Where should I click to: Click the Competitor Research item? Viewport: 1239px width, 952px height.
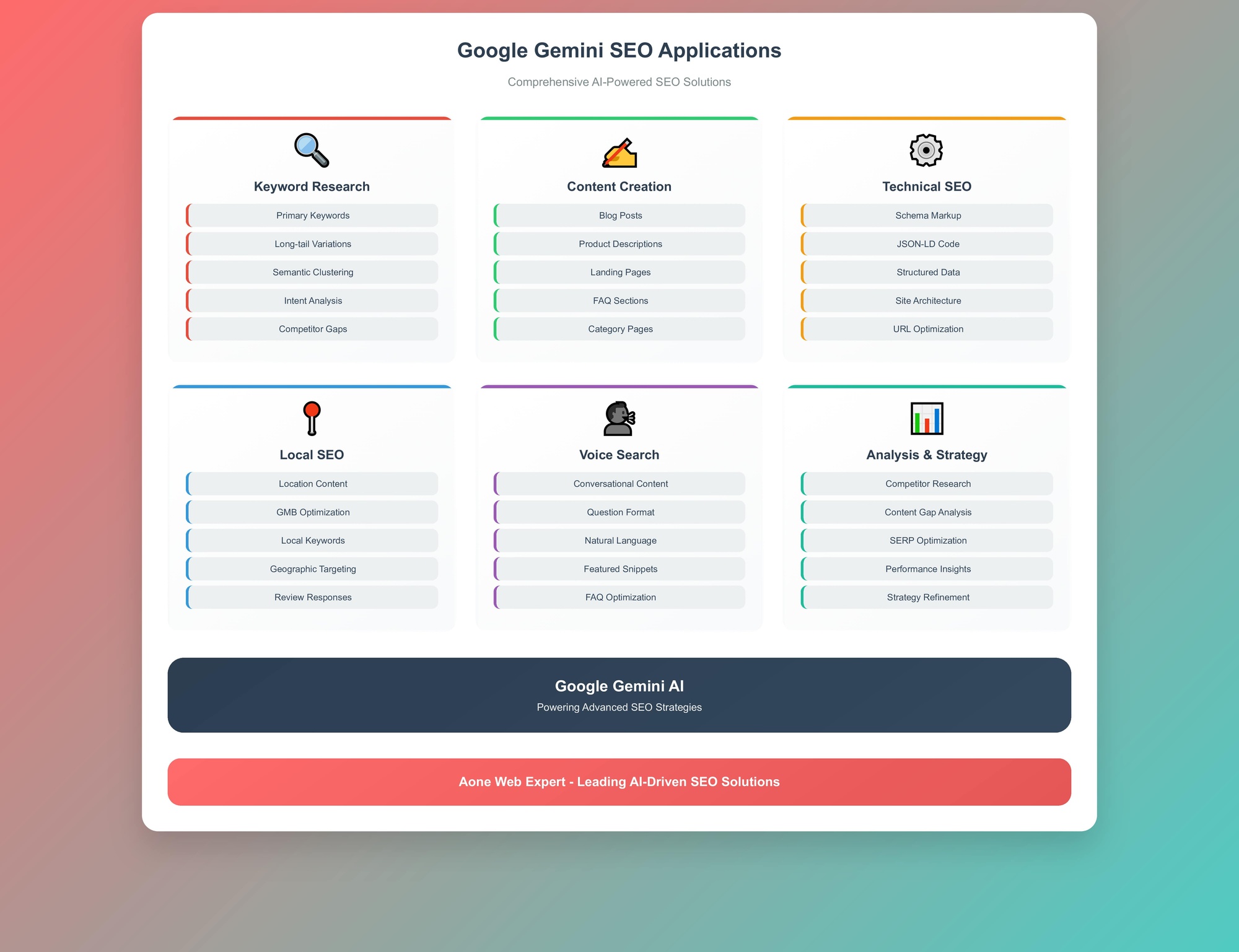[927, 484]
